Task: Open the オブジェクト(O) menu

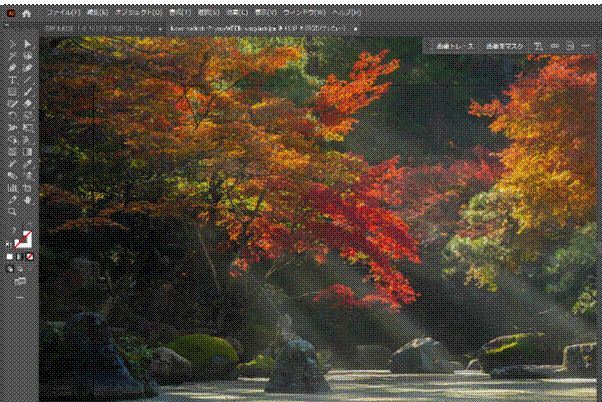Action: click(x=140, y=14)
